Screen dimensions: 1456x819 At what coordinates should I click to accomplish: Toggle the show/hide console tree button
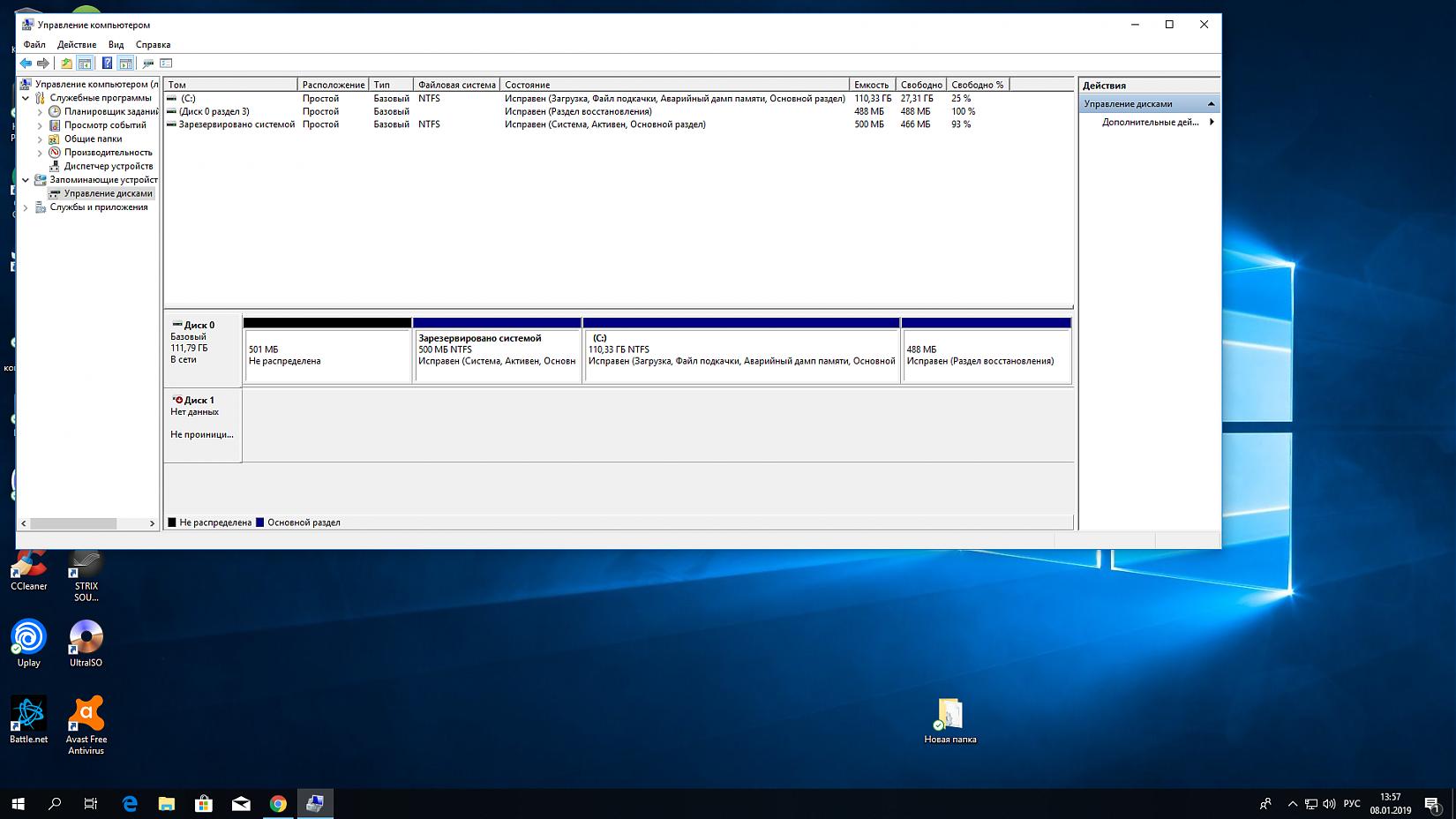tap(85, 64)
